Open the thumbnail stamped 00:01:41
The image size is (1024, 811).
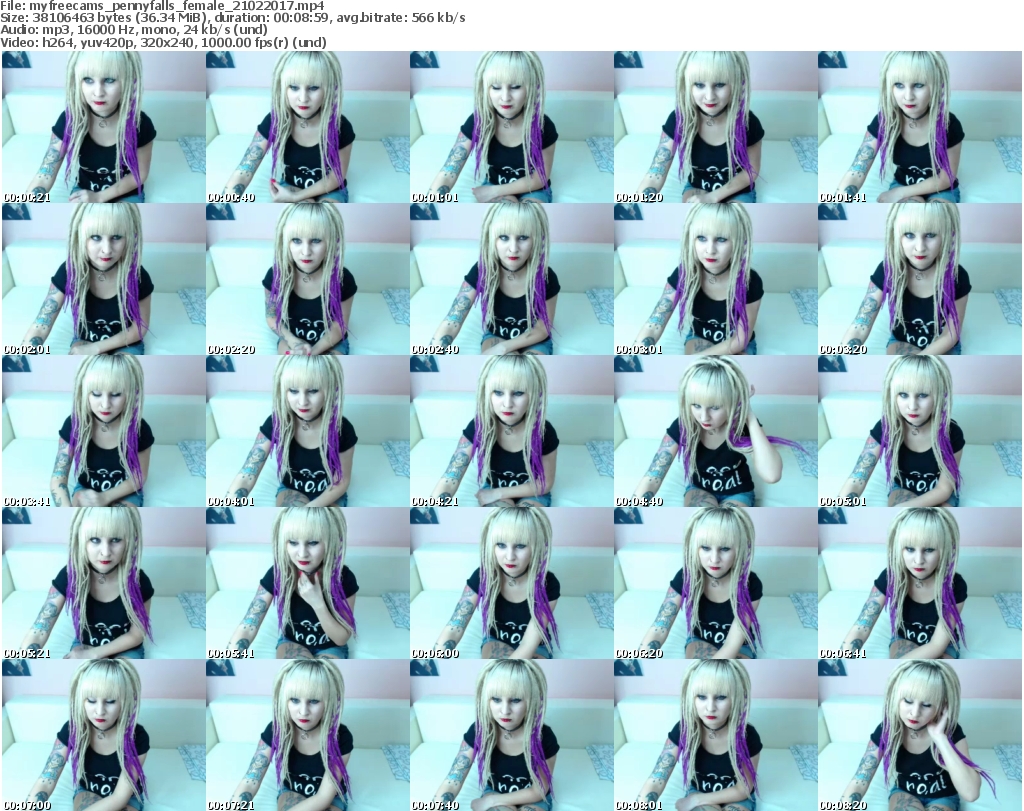[920, 127]
